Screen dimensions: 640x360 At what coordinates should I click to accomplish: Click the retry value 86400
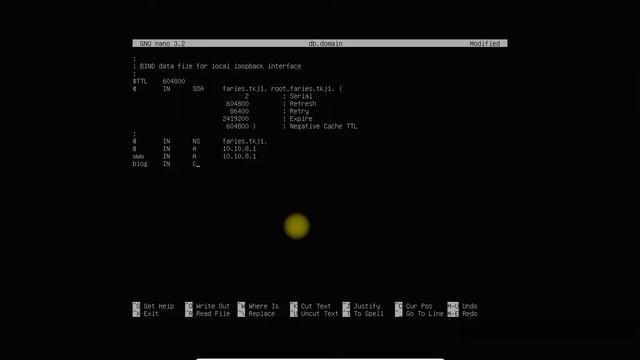(239, 111)
